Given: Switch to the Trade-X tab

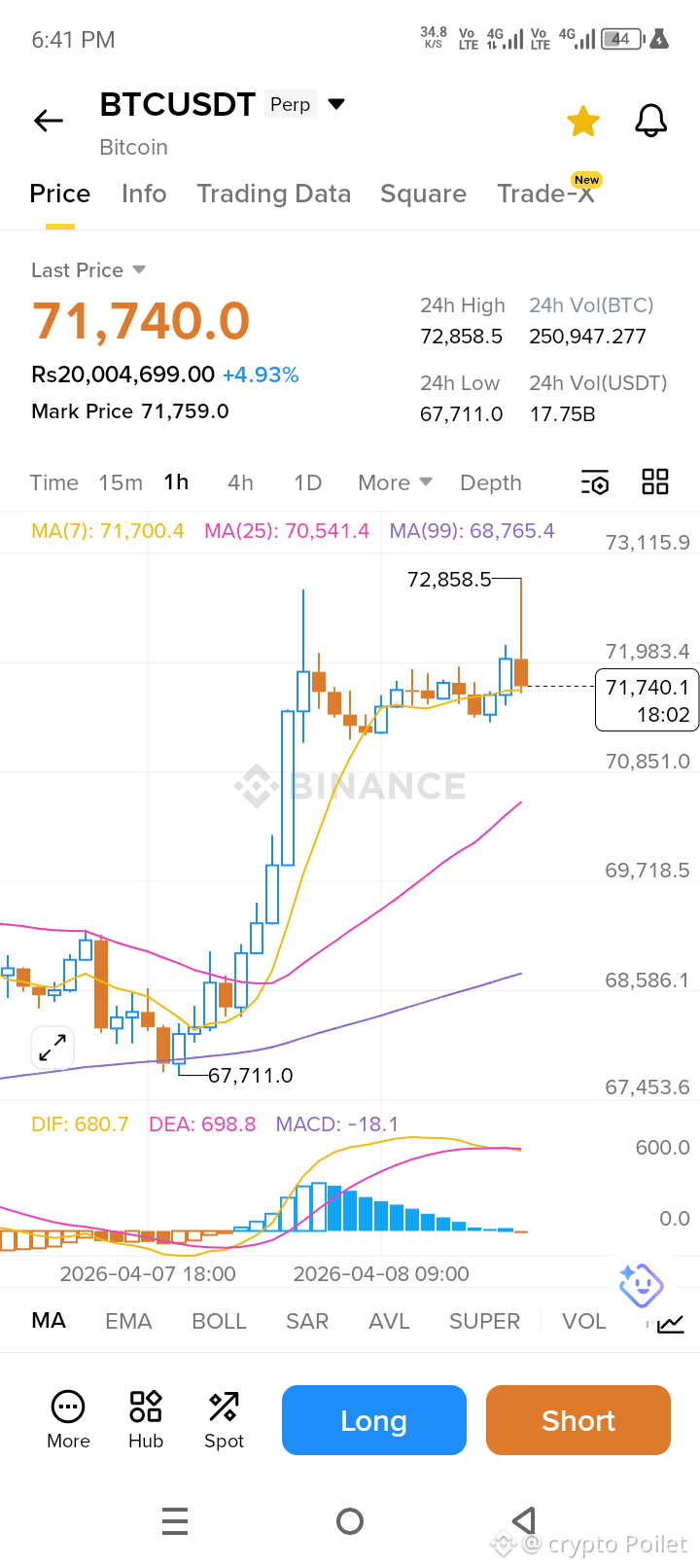Looking at the screenshot, I should click(x=545, y=194).
